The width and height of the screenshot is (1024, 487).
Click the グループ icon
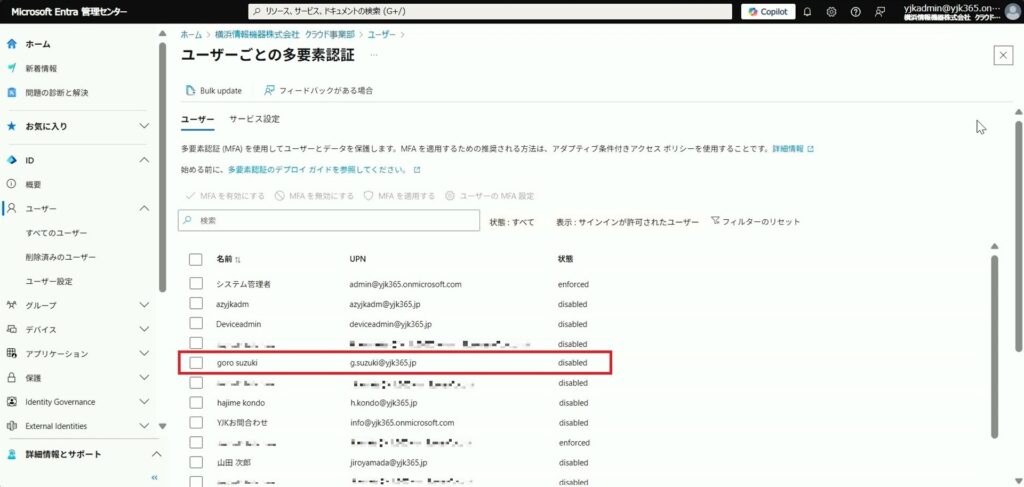pyautogui.click(x=11, y=305)
